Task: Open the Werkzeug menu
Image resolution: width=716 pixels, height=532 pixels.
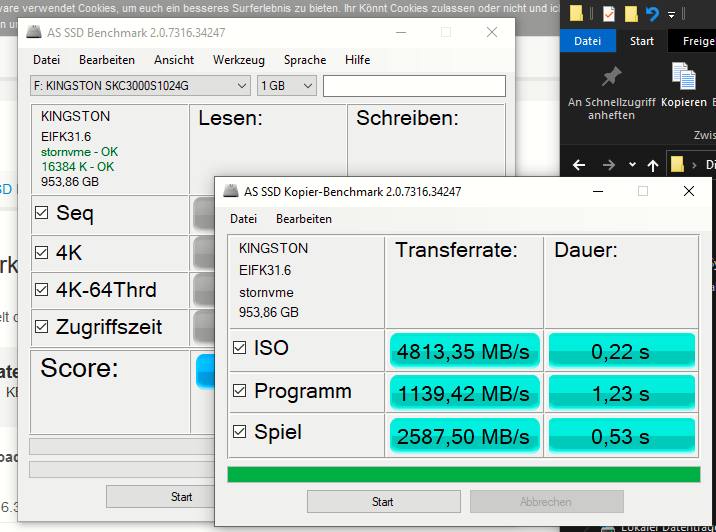Action: (x=239, y=60)
